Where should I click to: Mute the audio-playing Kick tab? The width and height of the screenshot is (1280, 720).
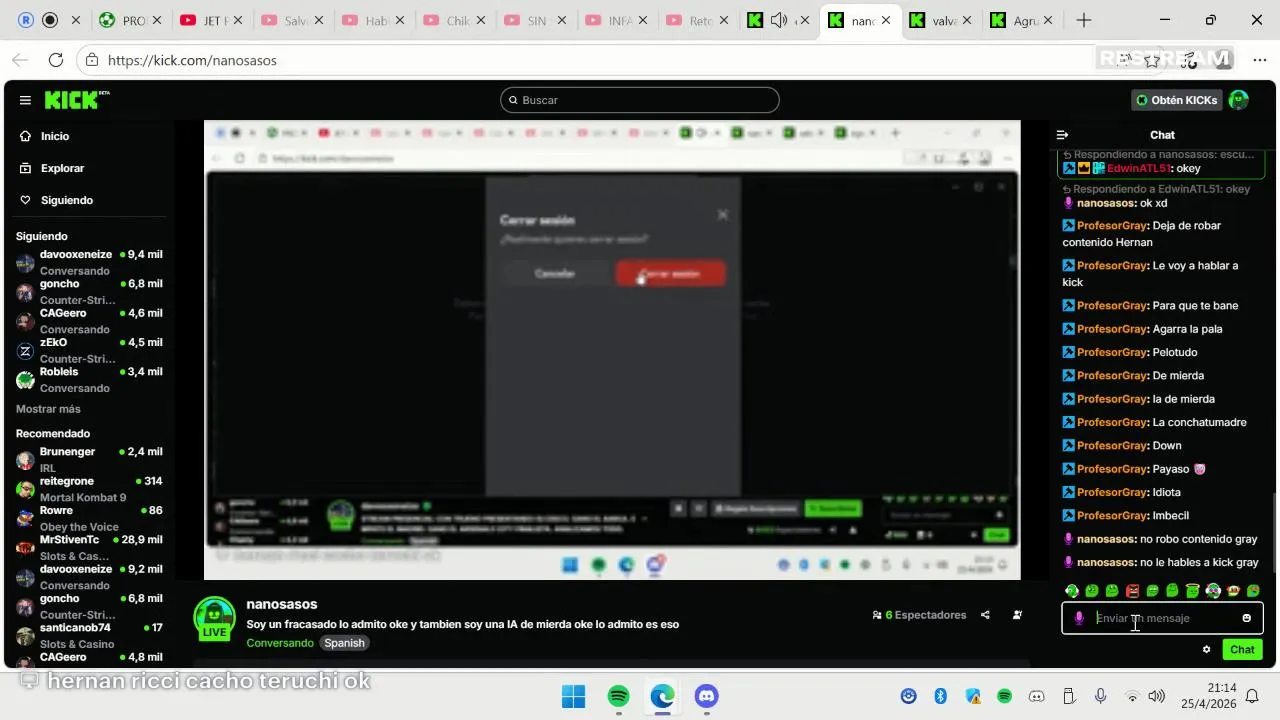780,20
